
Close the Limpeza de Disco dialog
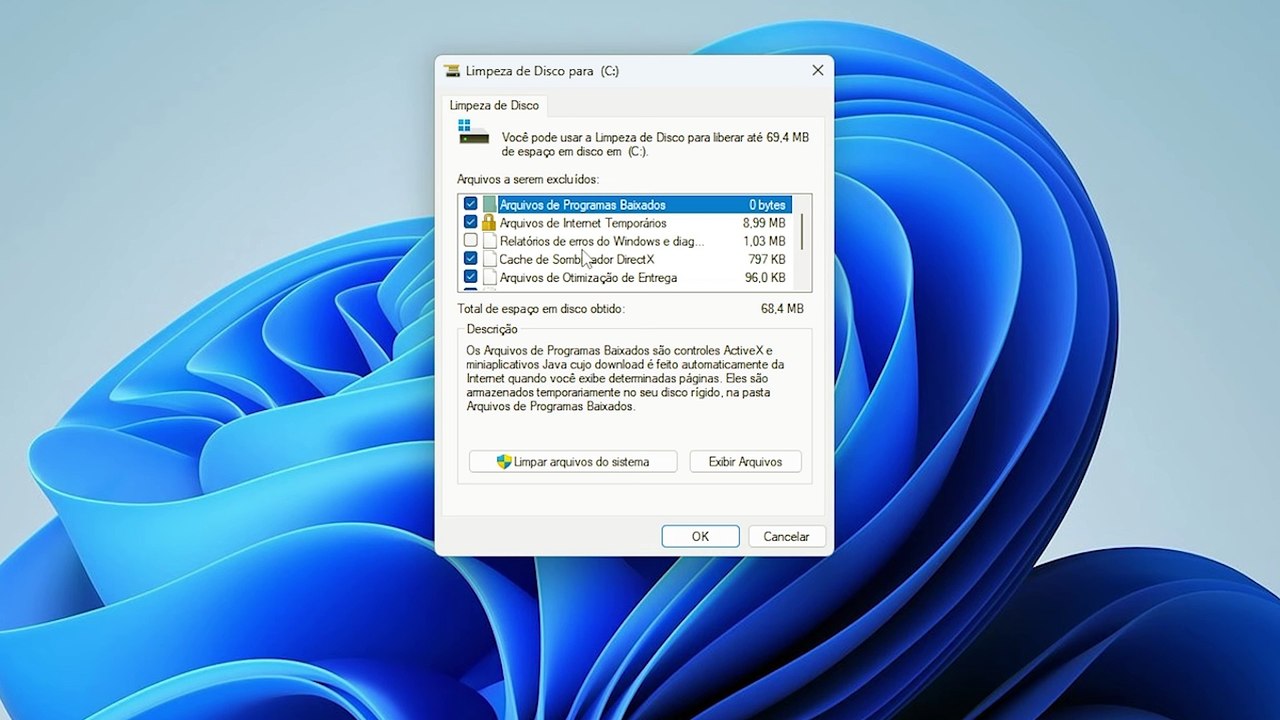click(x=818, y=71)
